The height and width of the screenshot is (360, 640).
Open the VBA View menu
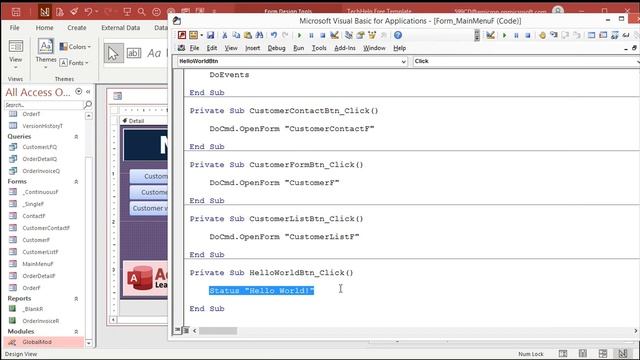tap(231, 48)
